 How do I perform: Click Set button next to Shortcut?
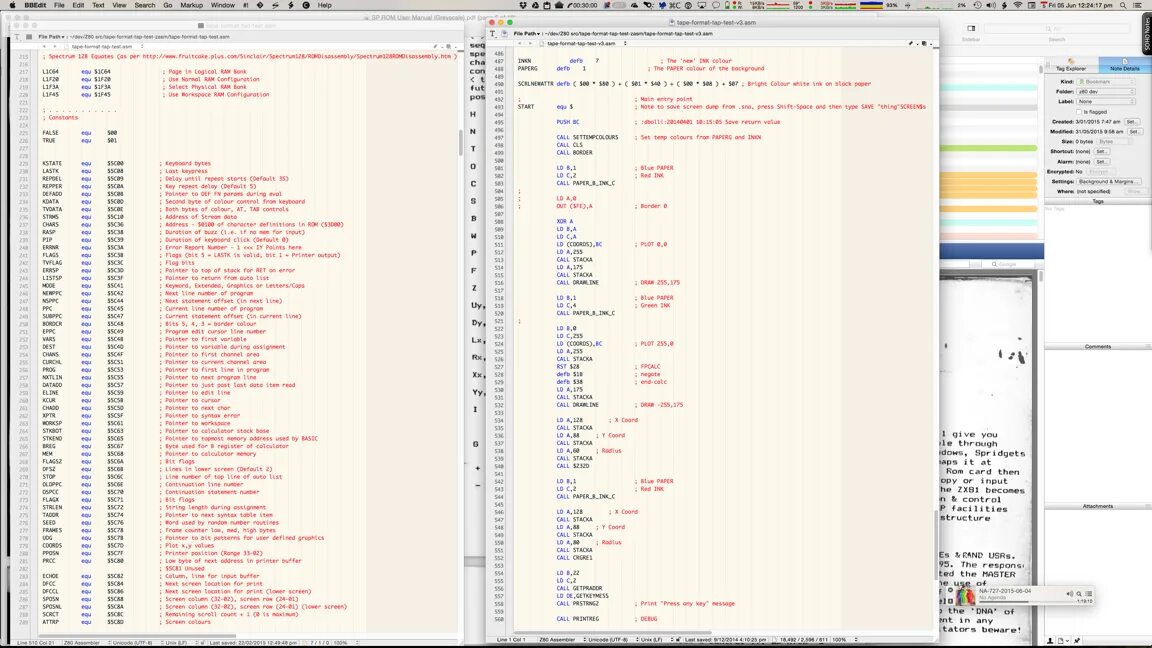click(1101, 151)
